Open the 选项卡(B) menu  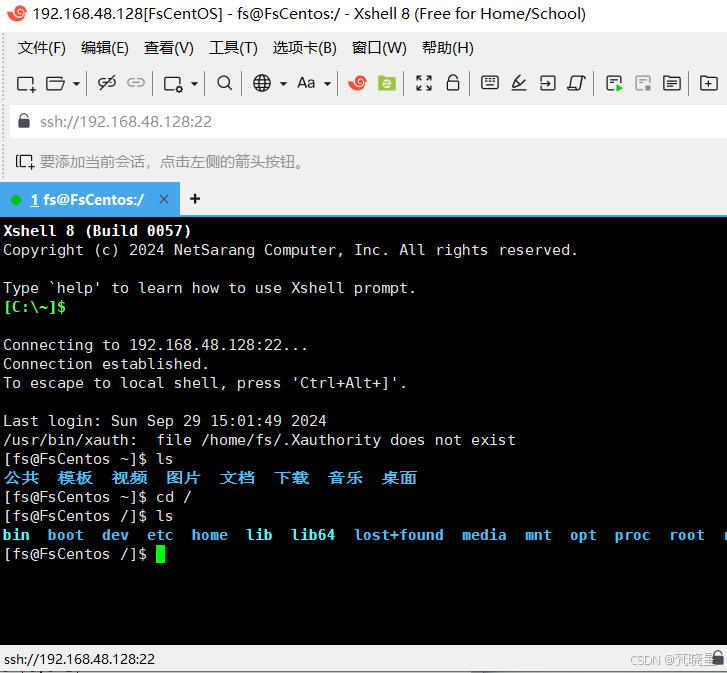click(x=305, y=48)
